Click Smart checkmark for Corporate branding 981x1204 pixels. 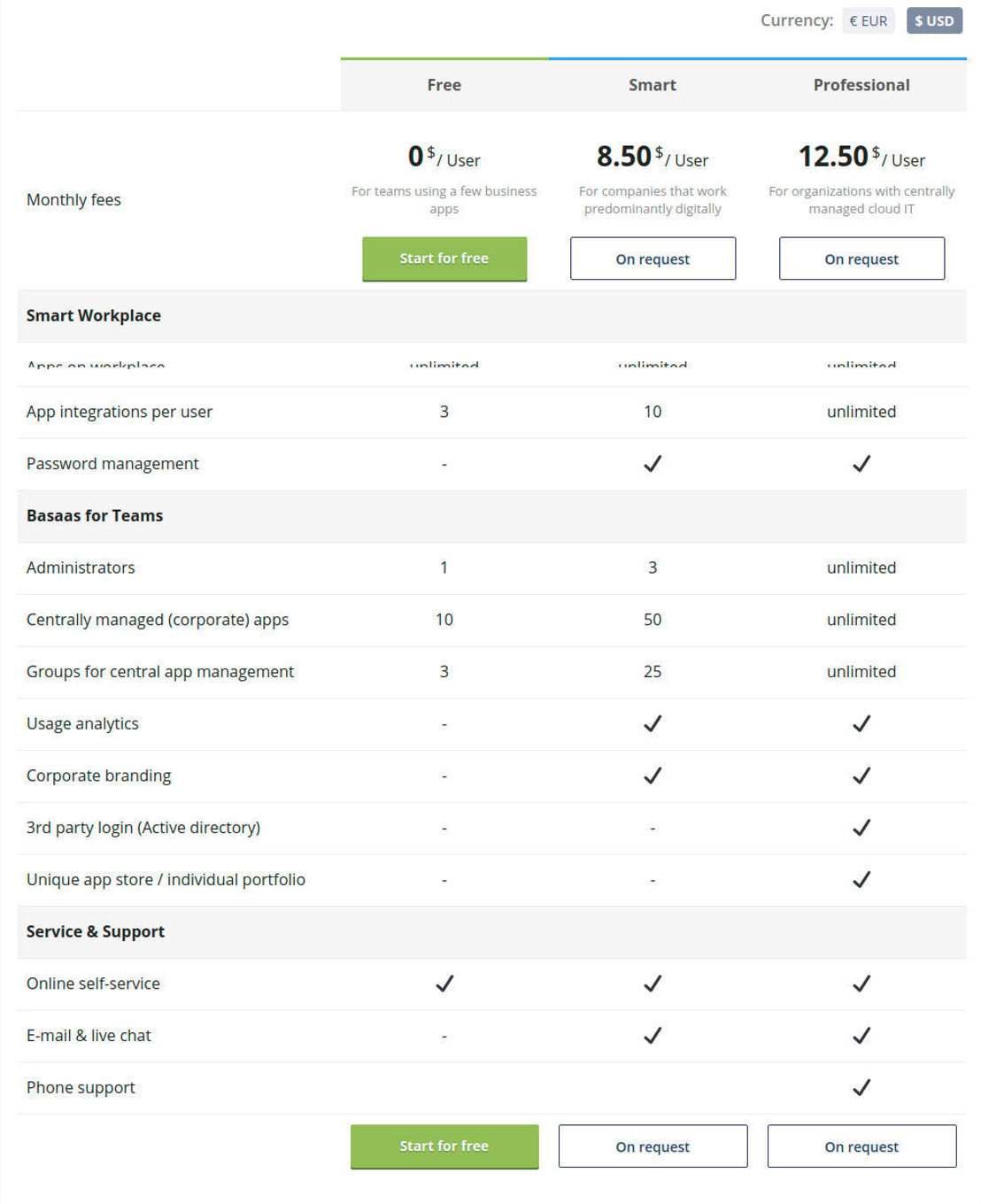(x=653, y=776)
